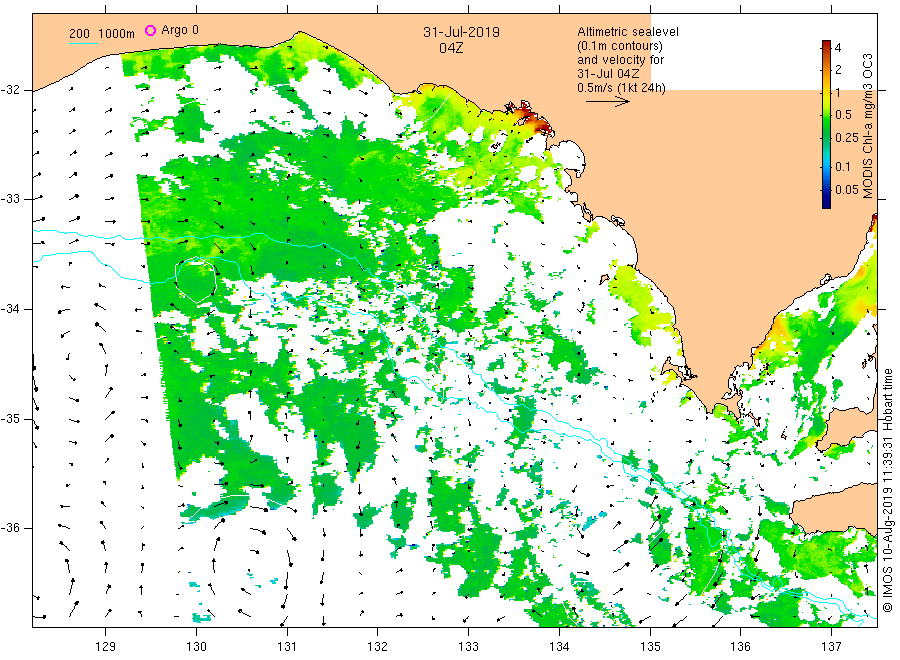
Task: Click the MODIS Chl-a mg/m3 OC3 label
Action: (x=868, y=126)
